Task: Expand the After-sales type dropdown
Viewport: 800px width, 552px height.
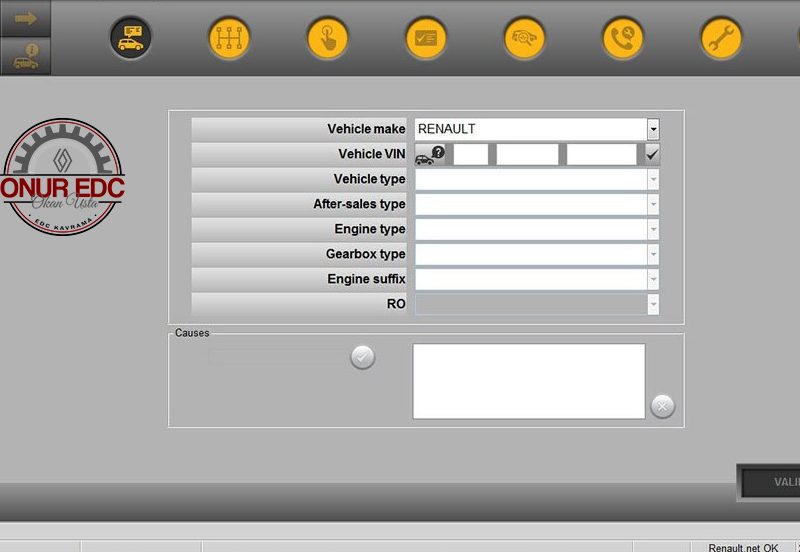Action: (653, 205)
